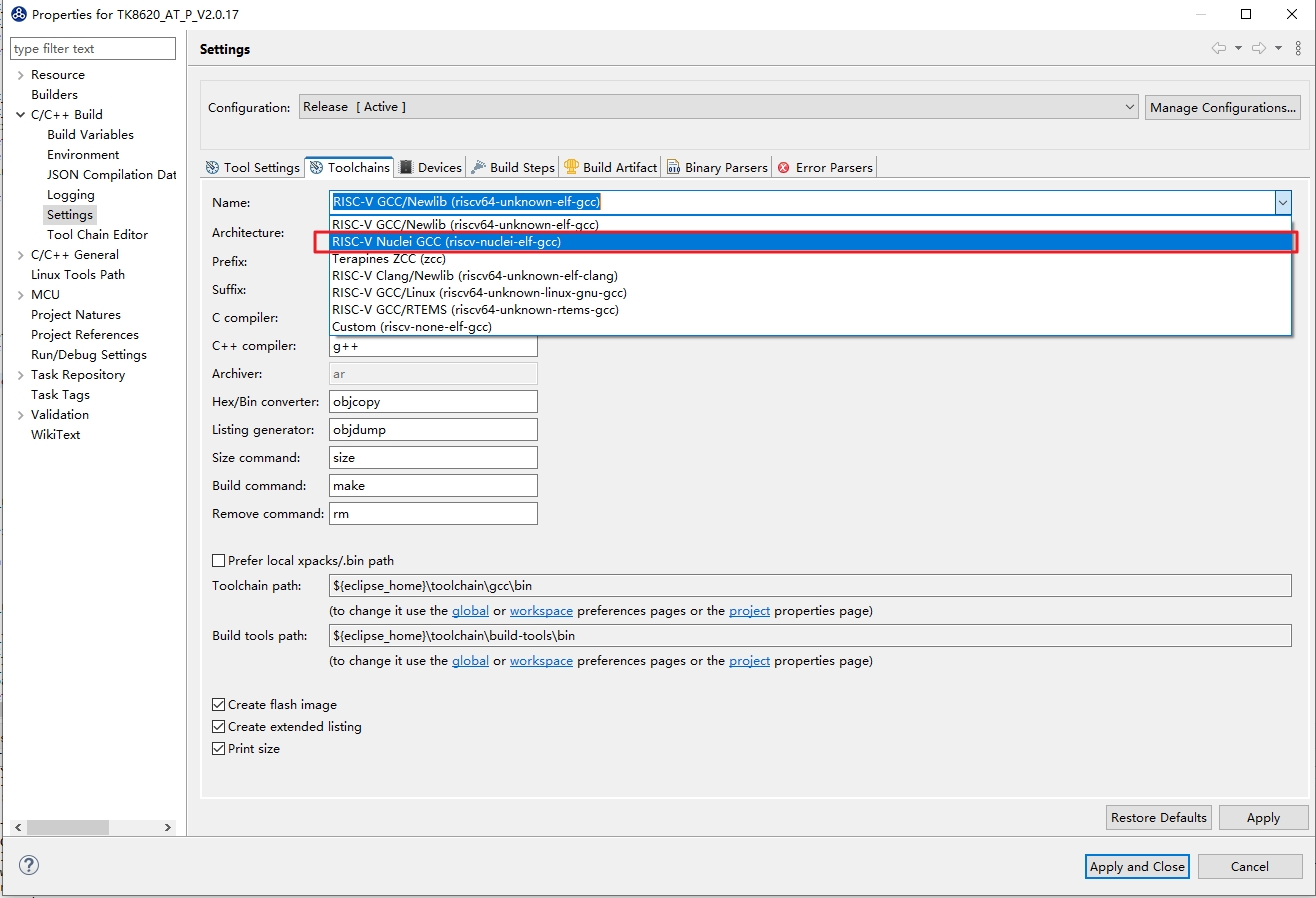Switch to the Tool Settings tab
This screenshot has height=898, width=1316.
tap(253, 167)
